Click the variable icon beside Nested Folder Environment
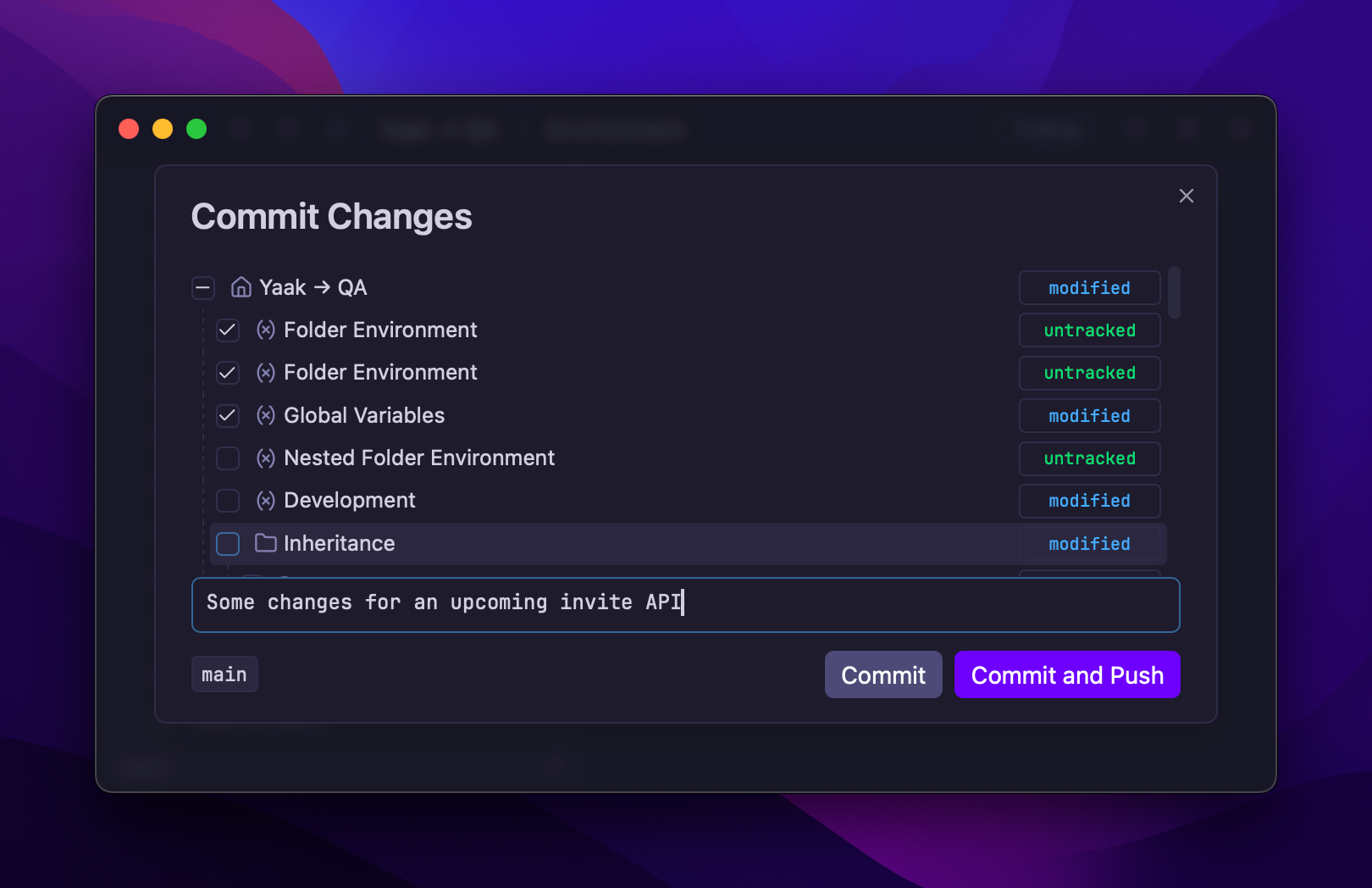The image size is (1372, 888). pos(266,458)
